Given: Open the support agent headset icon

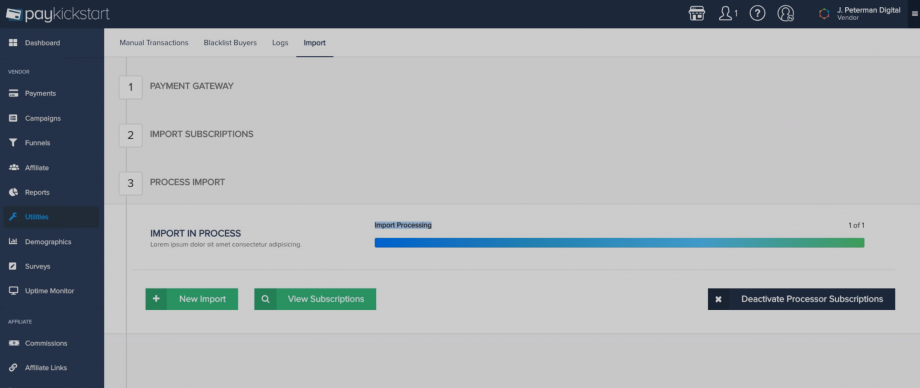Looking at the screenshot, I should point(786,14).
